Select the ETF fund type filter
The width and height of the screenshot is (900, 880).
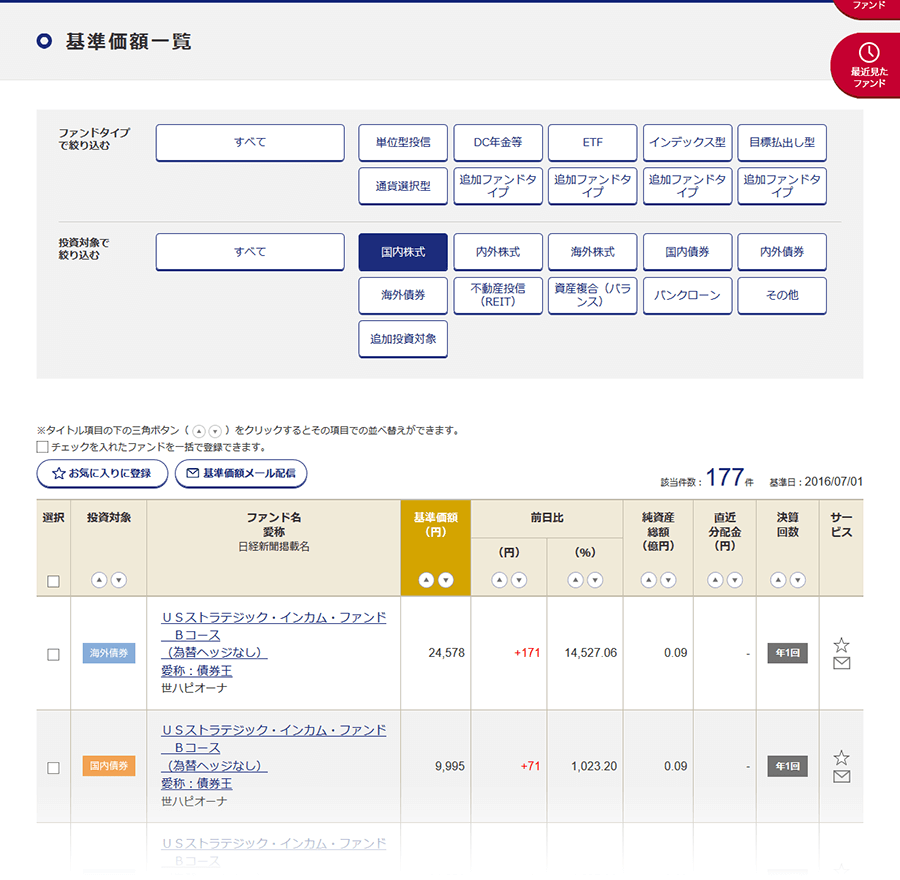[x=592, y=142]
